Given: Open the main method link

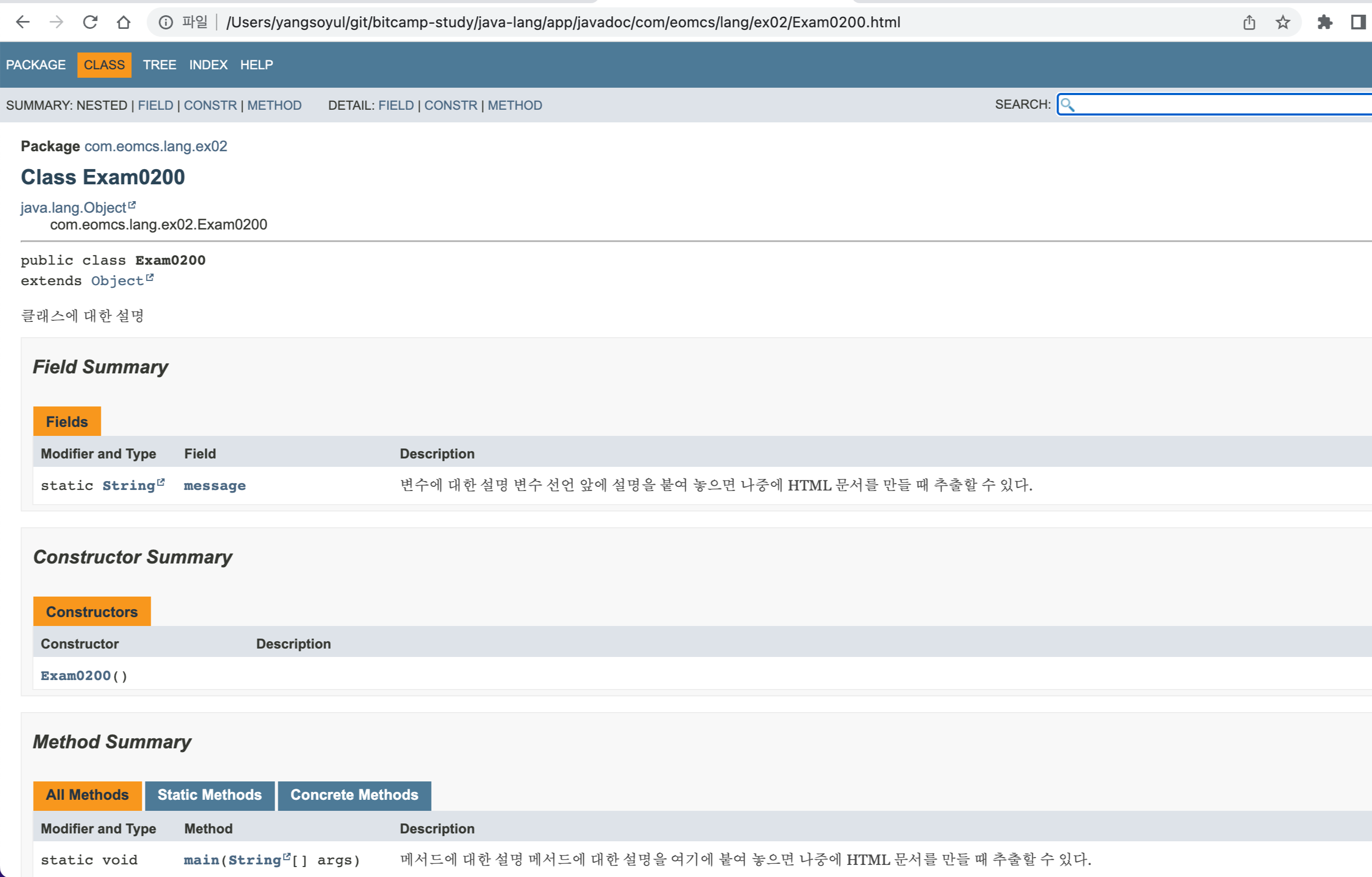Looking at the screenshot, I should point(201,860).
